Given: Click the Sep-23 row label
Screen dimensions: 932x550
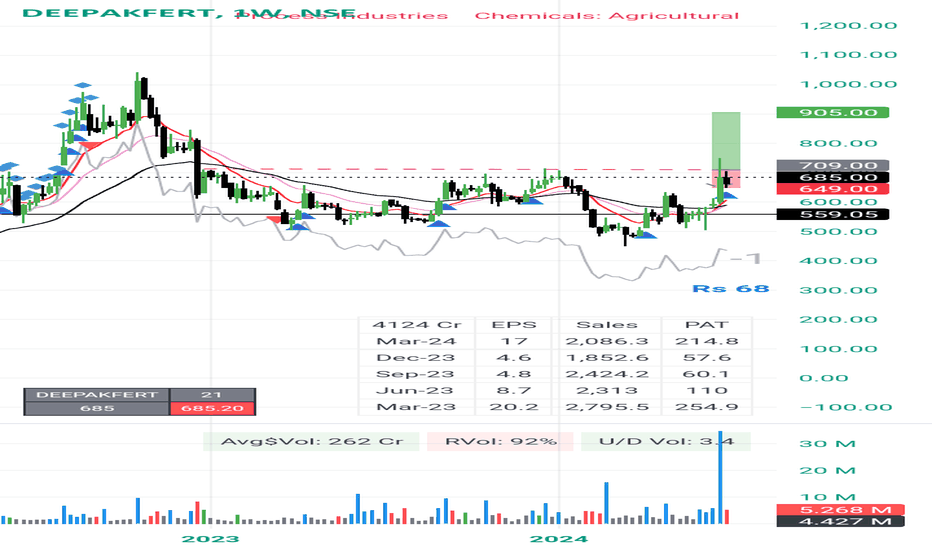Looking at the screenshot, I should 417,374.
